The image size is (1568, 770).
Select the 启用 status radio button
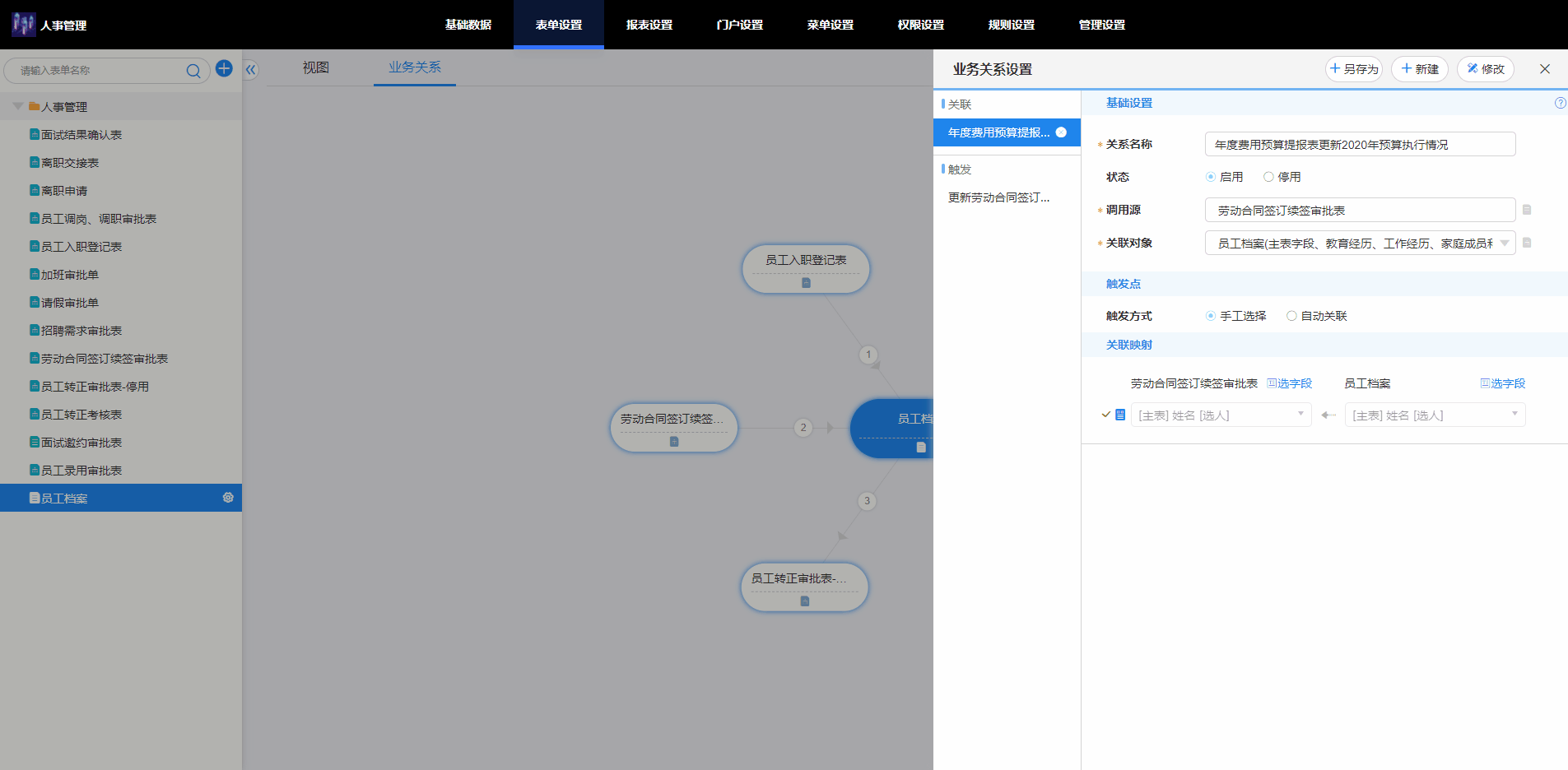point(1211,177)
